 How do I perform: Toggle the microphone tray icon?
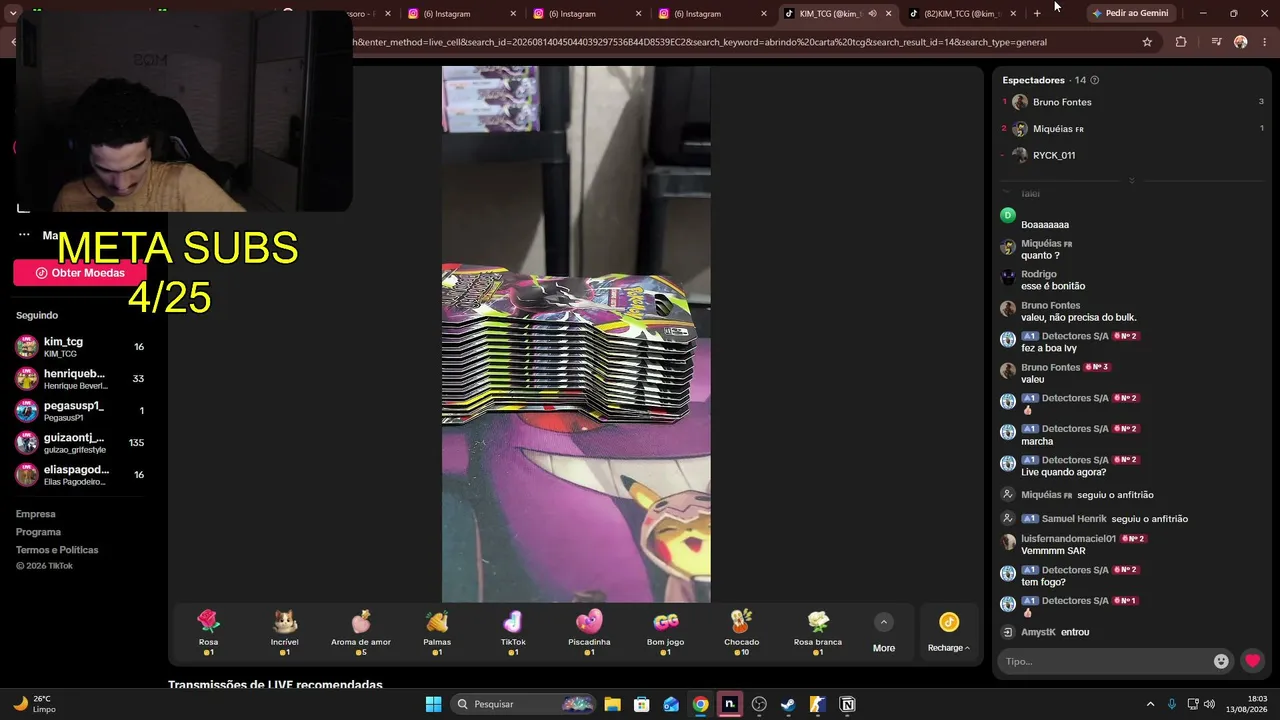[x=1172, y=704]
